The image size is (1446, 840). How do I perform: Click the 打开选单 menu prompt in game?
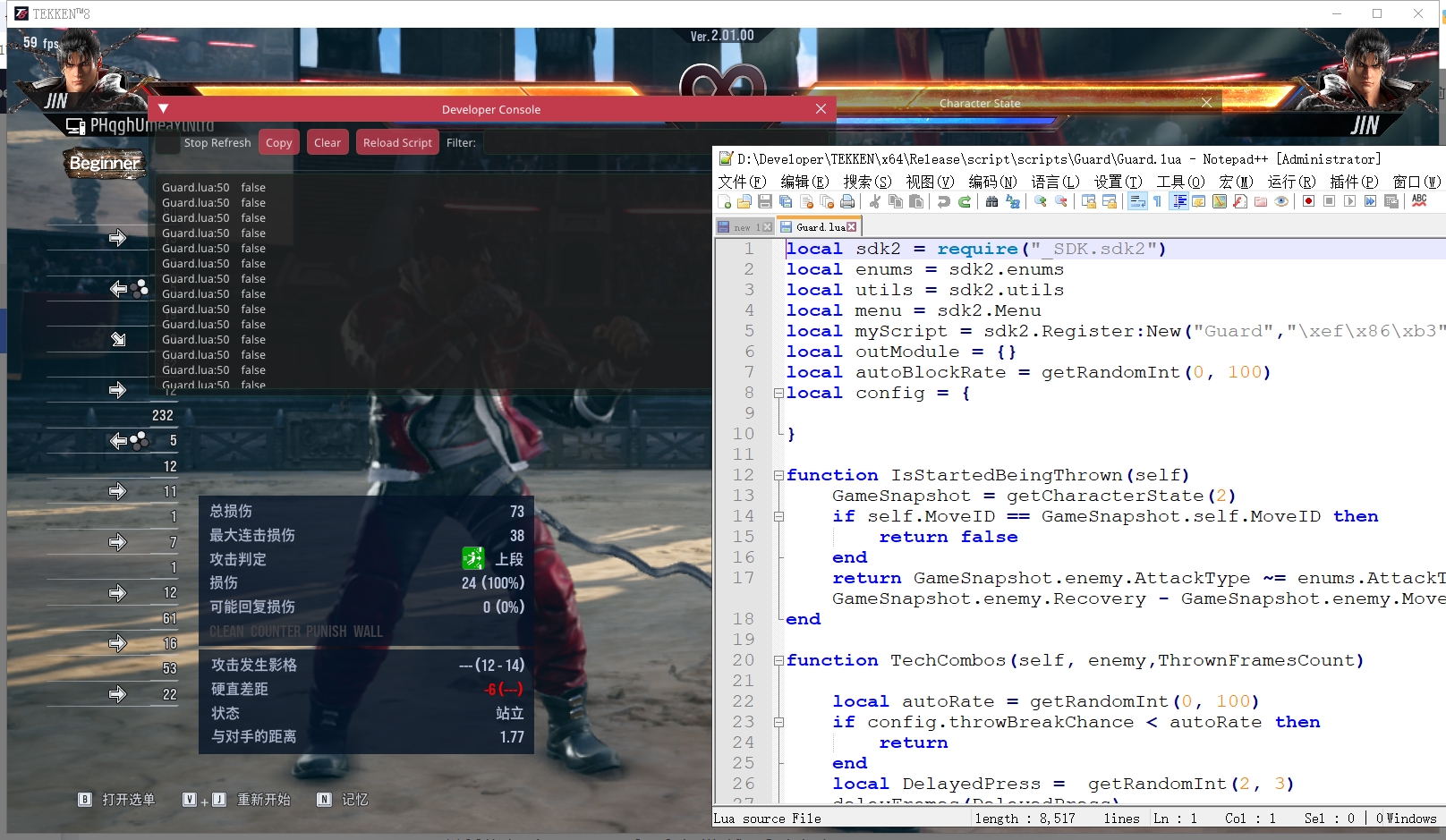click(x=116, y=800)
